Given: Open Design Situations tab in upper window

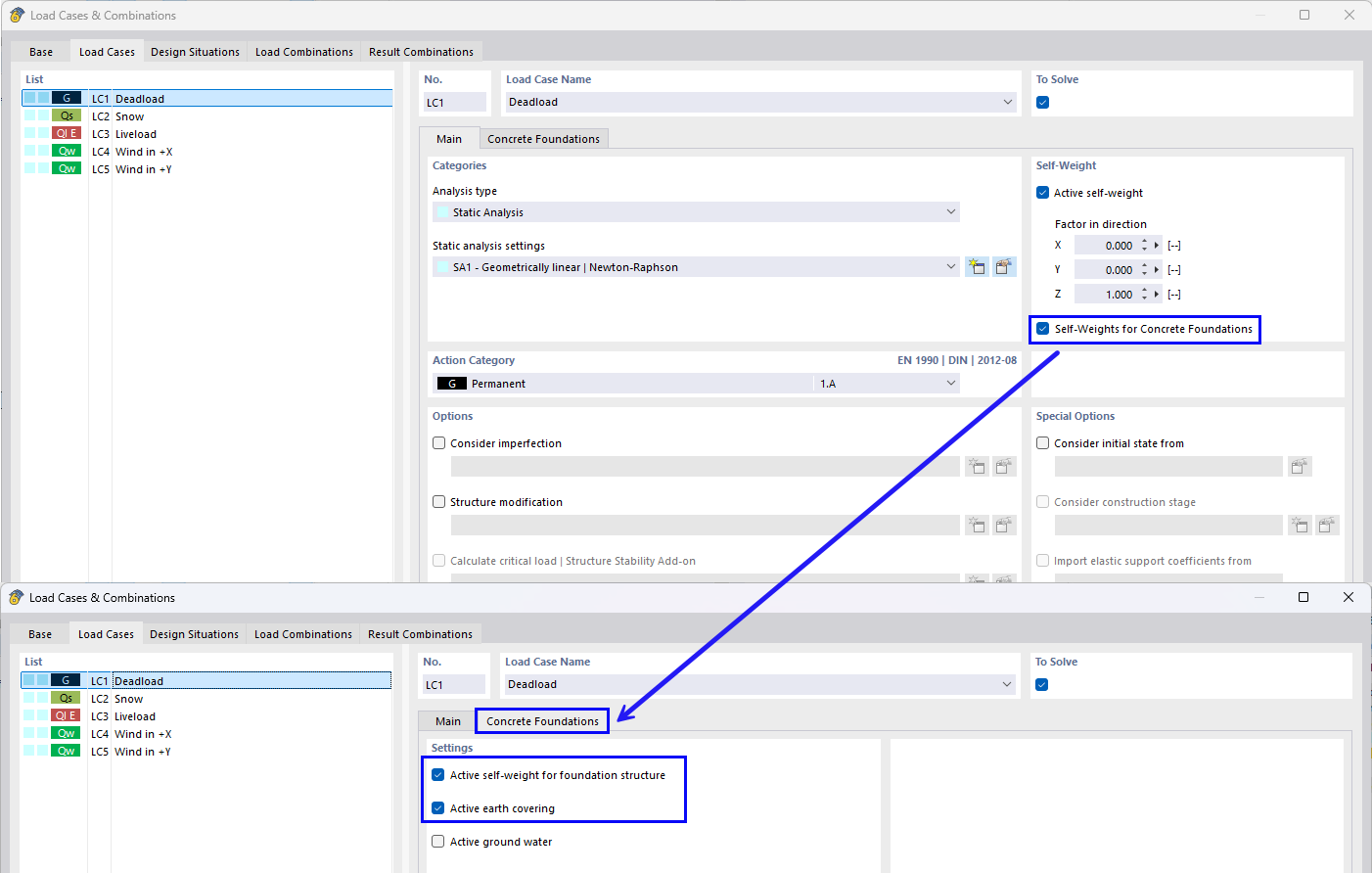Looking at the screenshot, I should 195,52.
